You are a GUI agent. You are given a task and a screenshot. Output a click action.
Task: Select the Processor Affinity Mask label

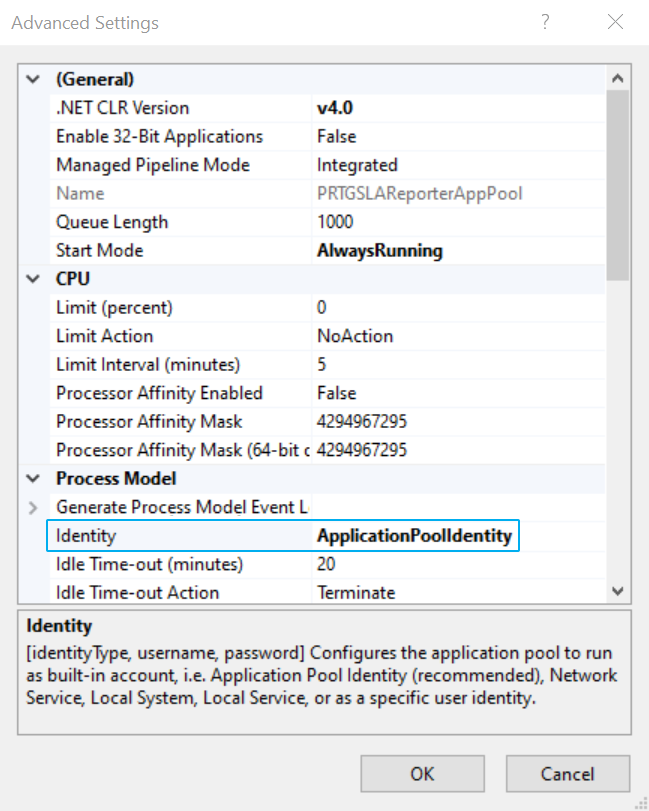[x=149, y=422]
